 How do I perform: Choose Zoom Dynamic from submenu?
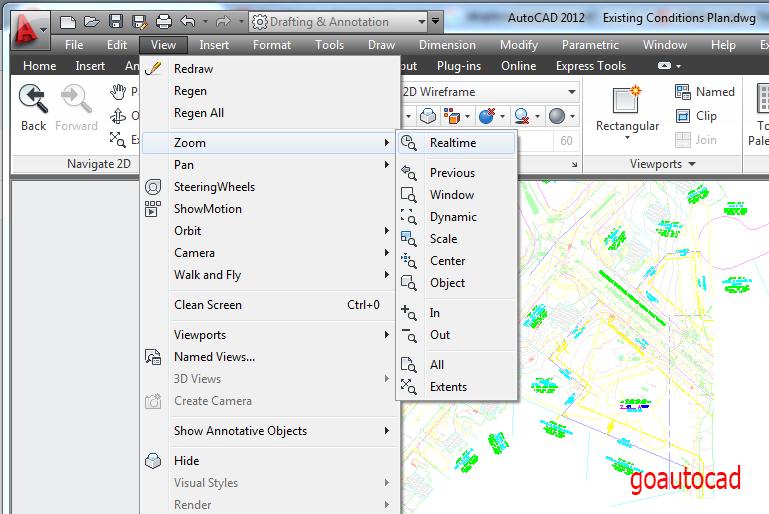tap(457, 217)
